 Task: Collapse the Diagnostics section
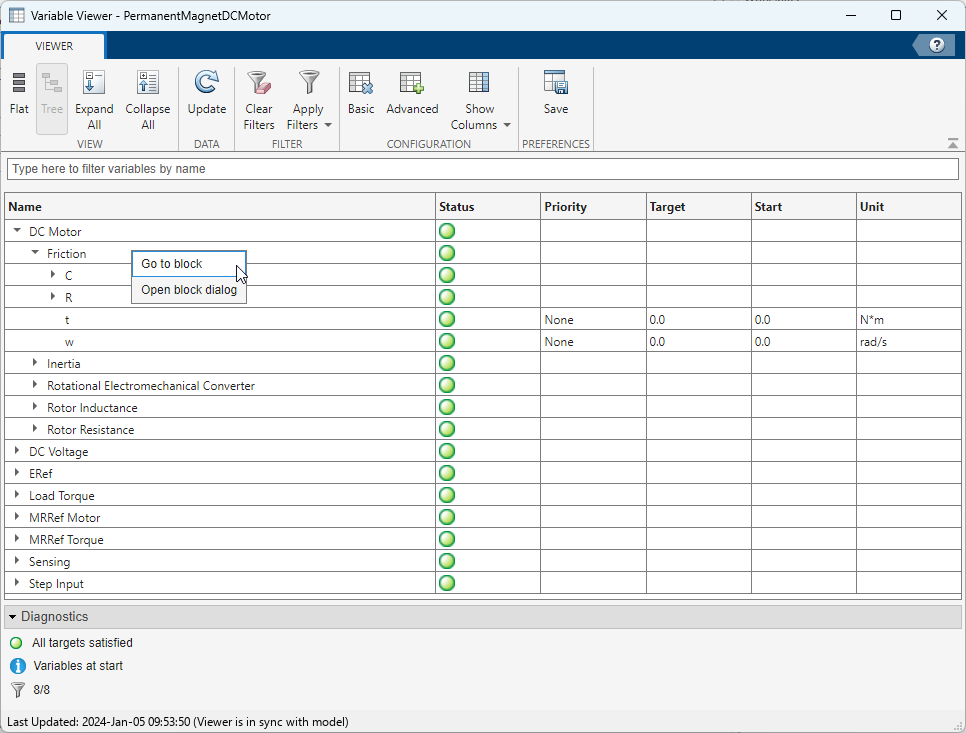pyautogui.click(x=13, y=617)
